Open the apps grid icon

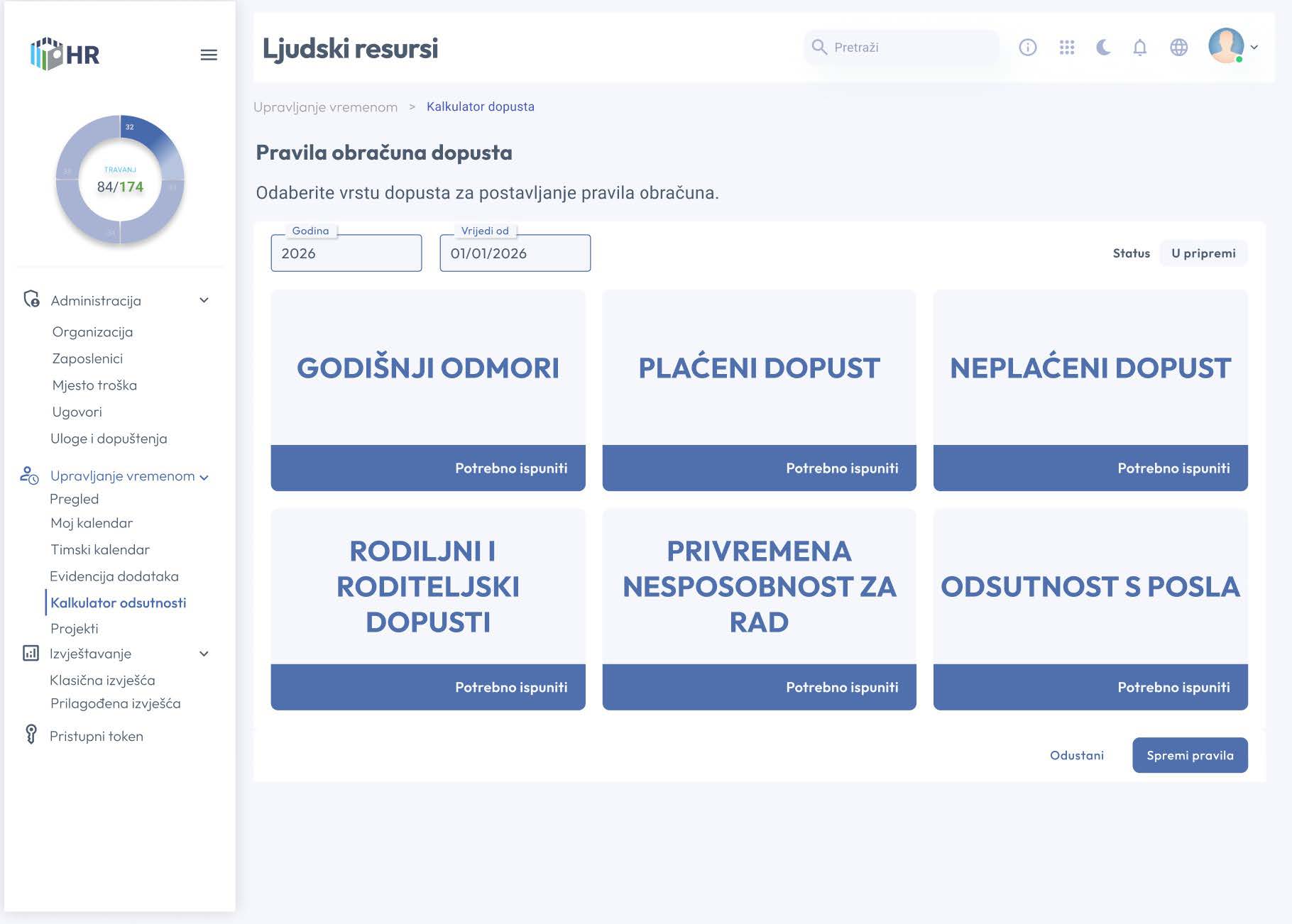(1067, 47)
